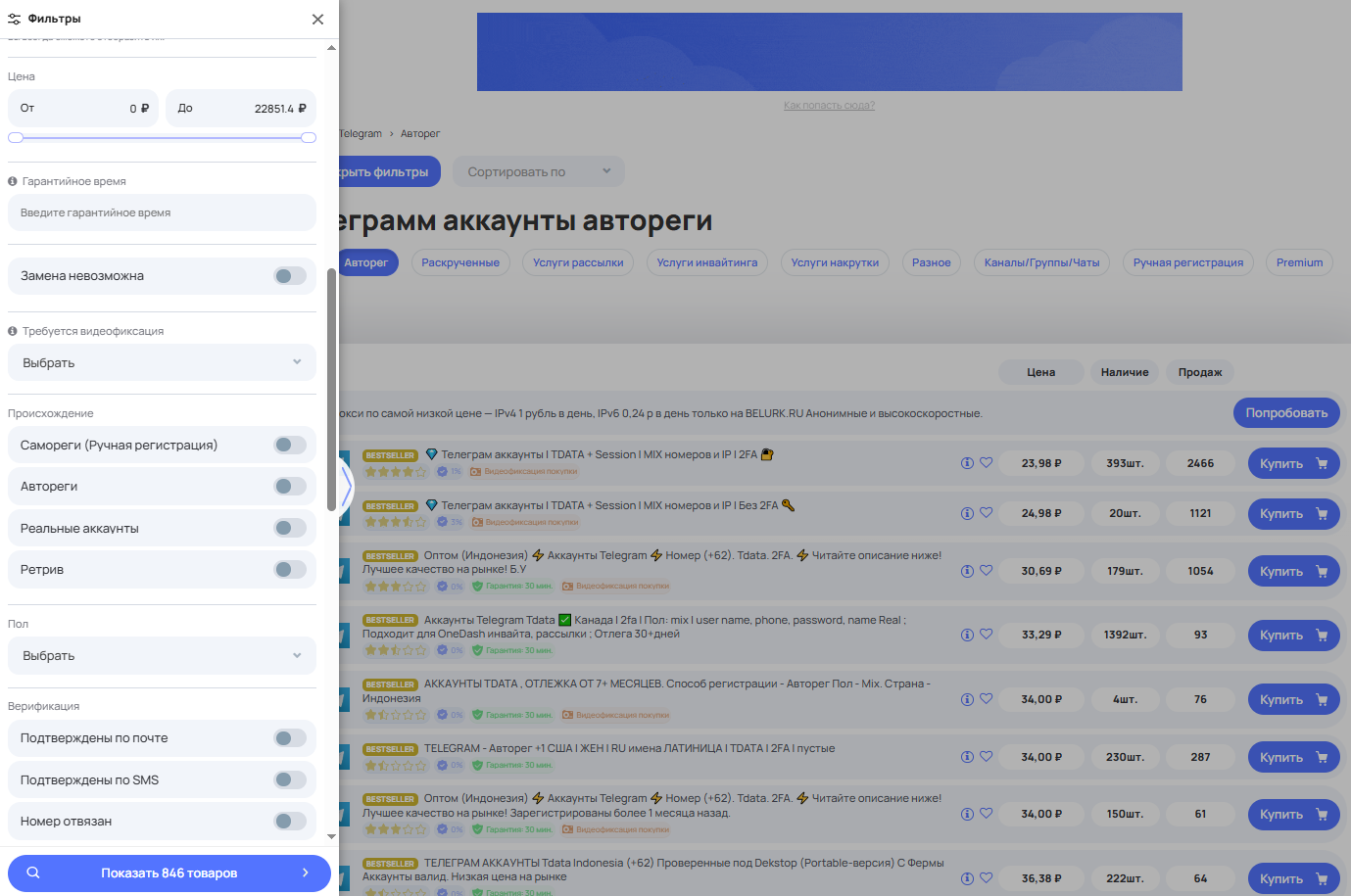
Task: Sort listings by Продаж column
Action: click(1200, 372)
